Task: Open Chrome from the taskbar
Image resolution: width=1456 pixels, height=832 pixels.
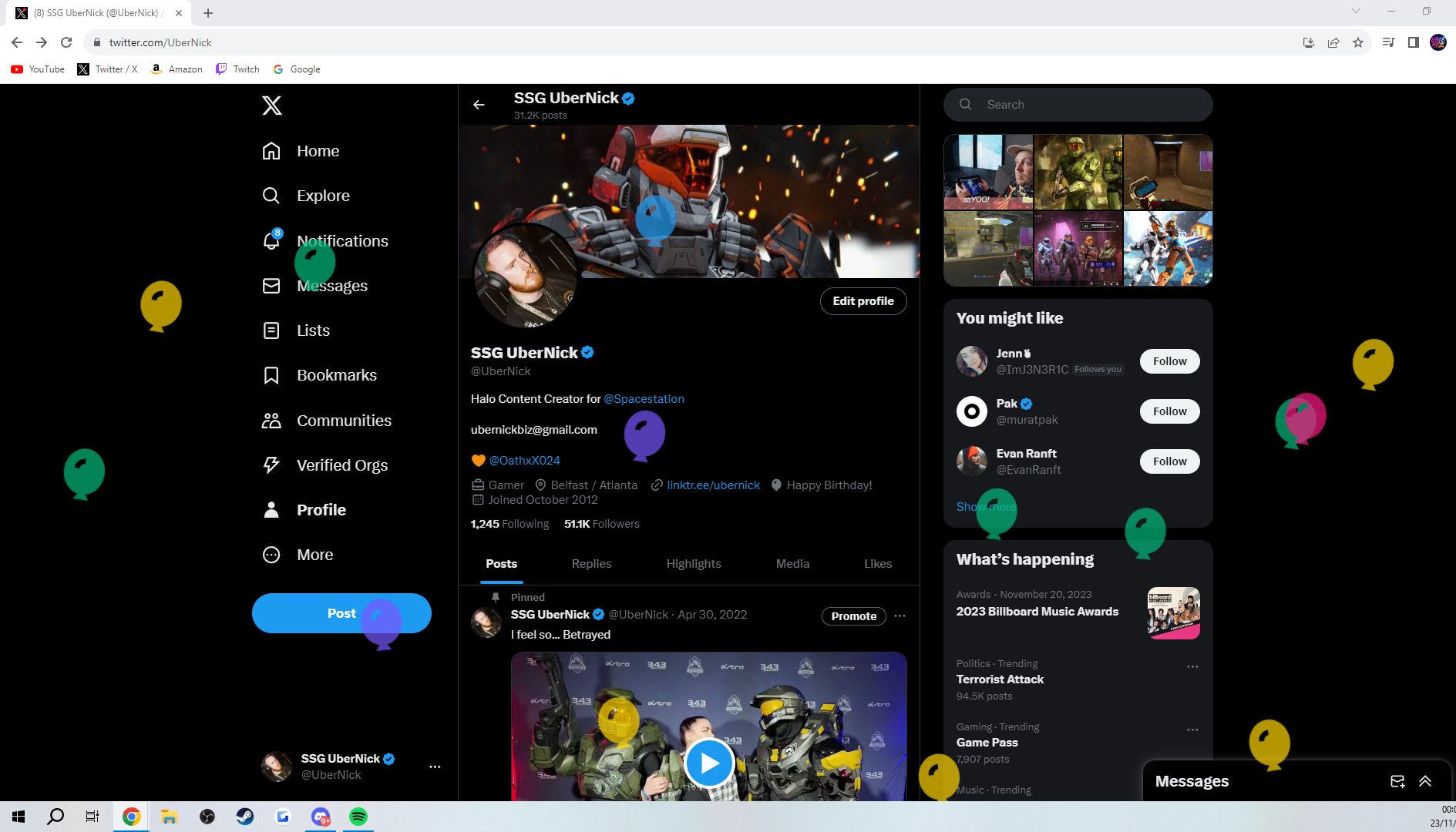Action: click(131, 817)
